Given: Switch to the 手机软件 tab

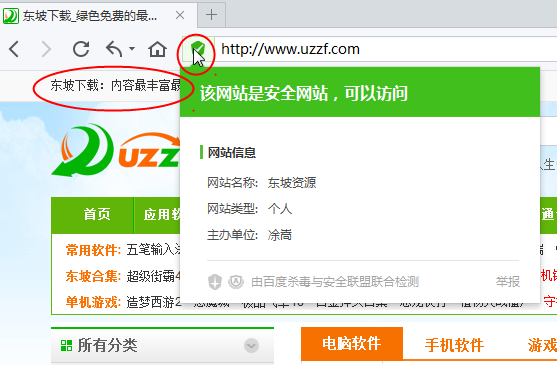Looking at the screenshot, I should pyautogui.click(x=454, y=344).
